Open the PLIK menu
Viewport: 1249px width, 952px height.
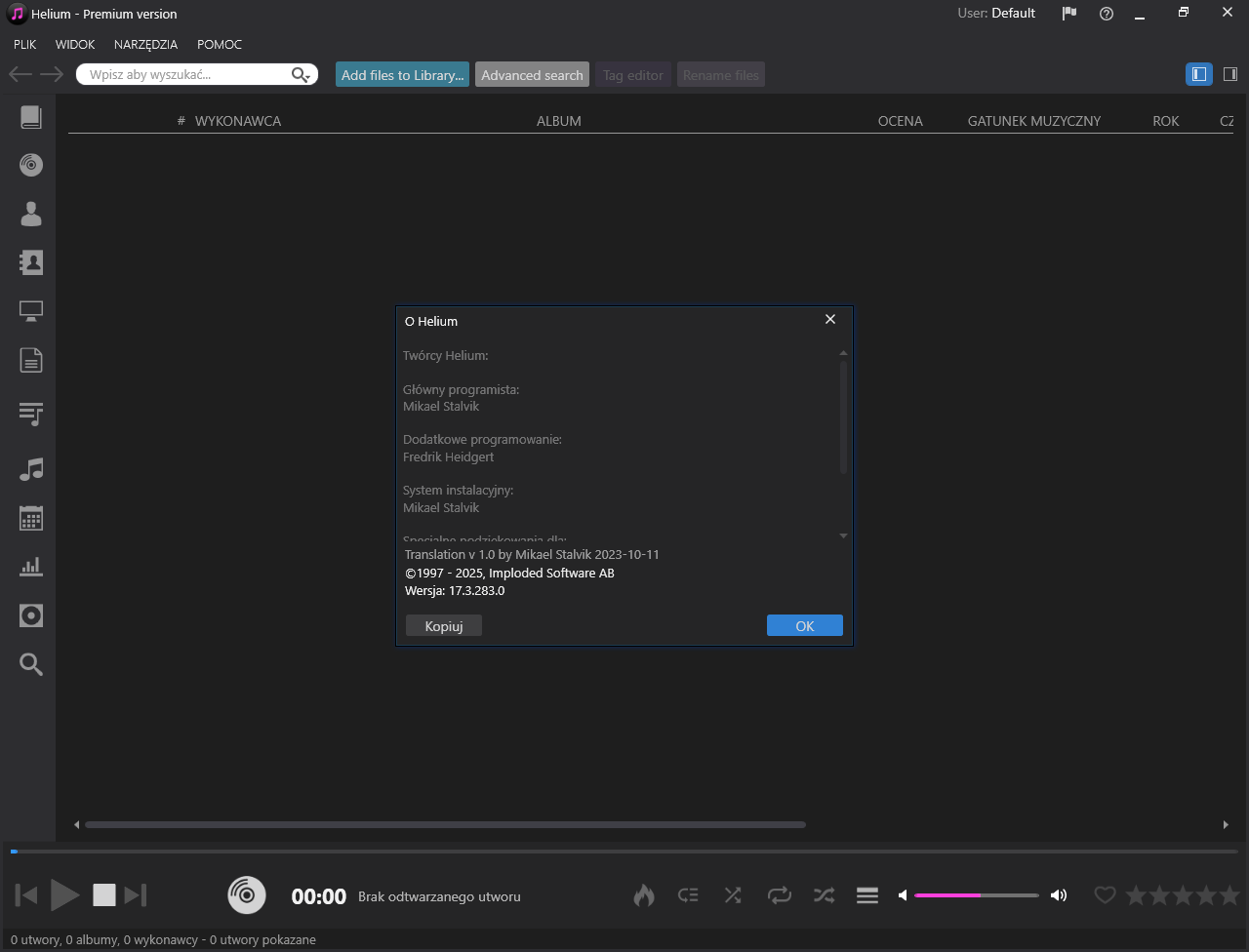(25, 45)
